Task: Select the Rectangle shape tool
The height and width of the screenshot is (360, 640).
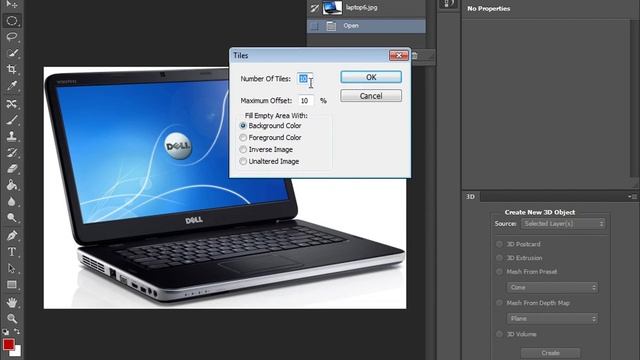Action: tap(11, 284)
